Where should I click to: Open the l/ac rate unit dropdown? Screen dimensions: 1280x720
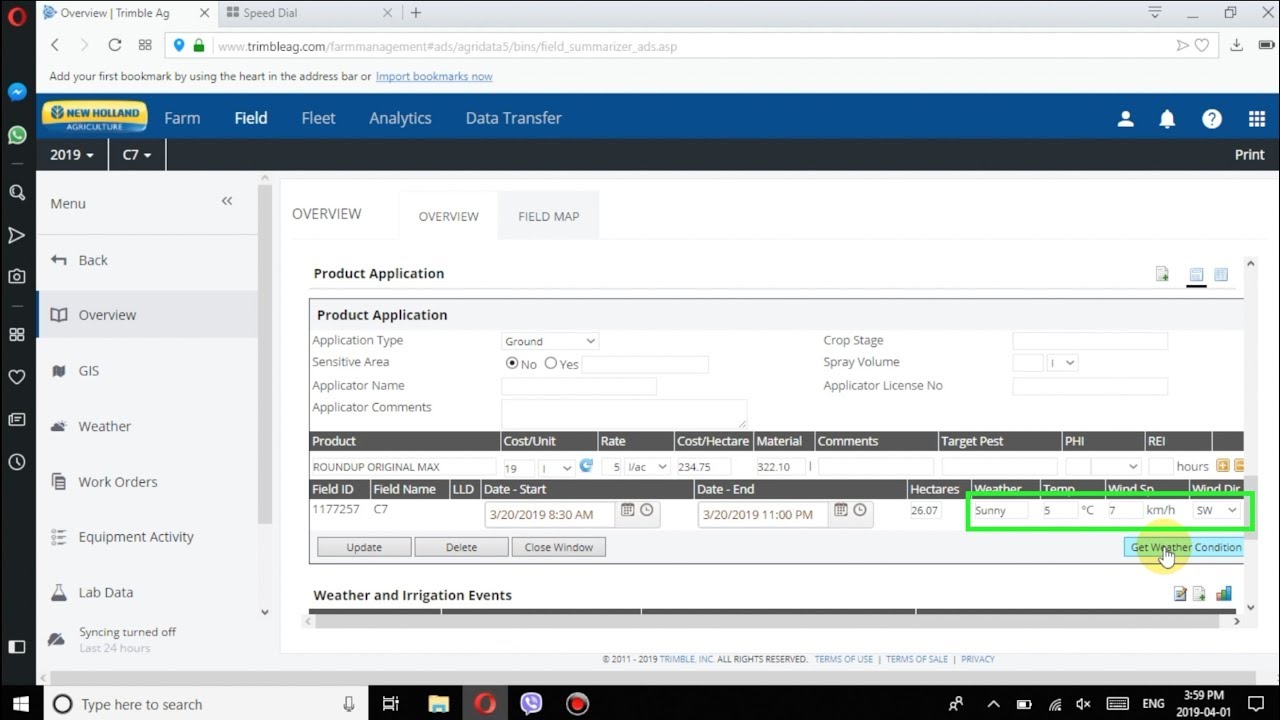click(x=647, y=467)
